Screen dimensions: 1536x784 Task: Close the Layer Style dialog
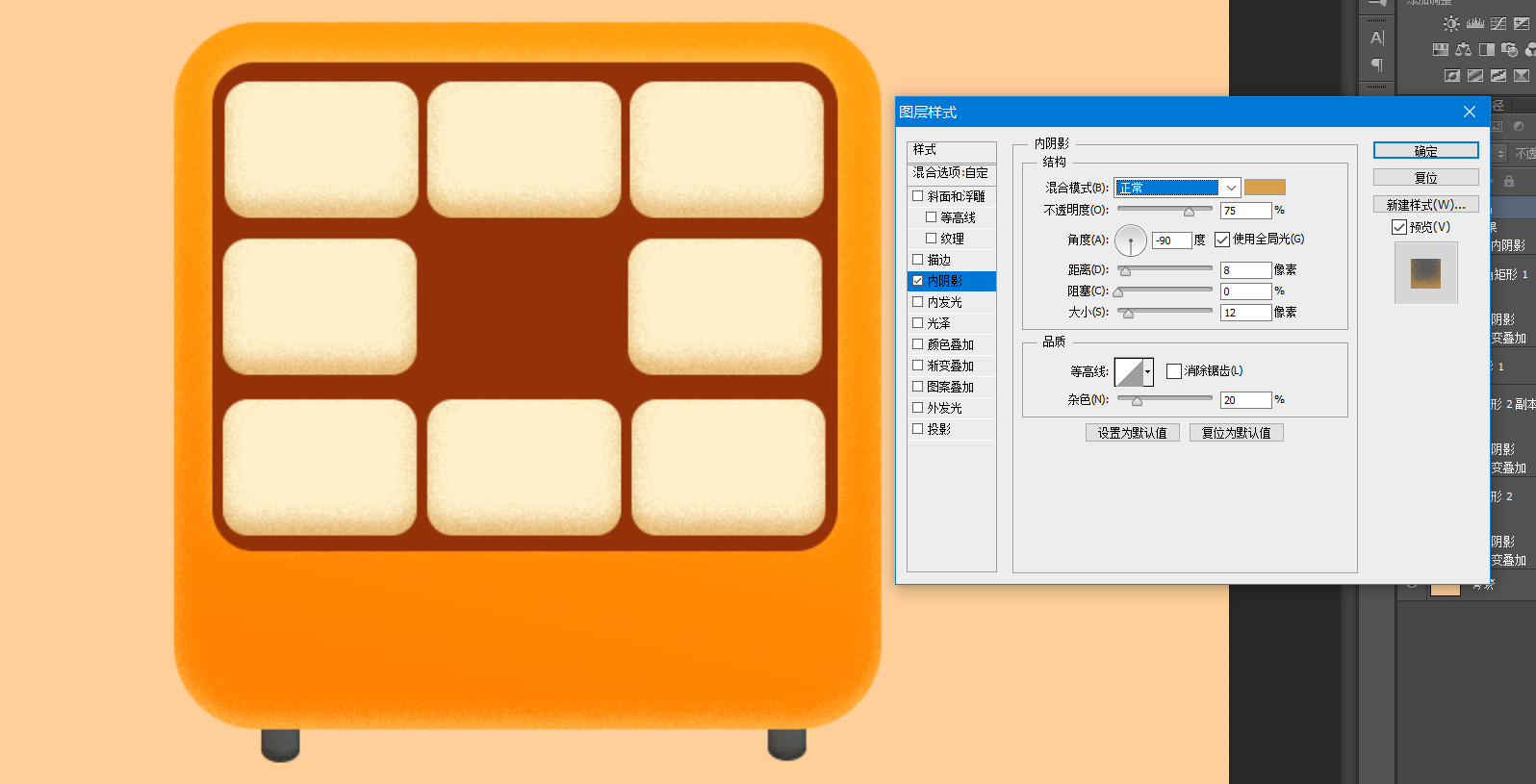click(x=1470, y=112)
